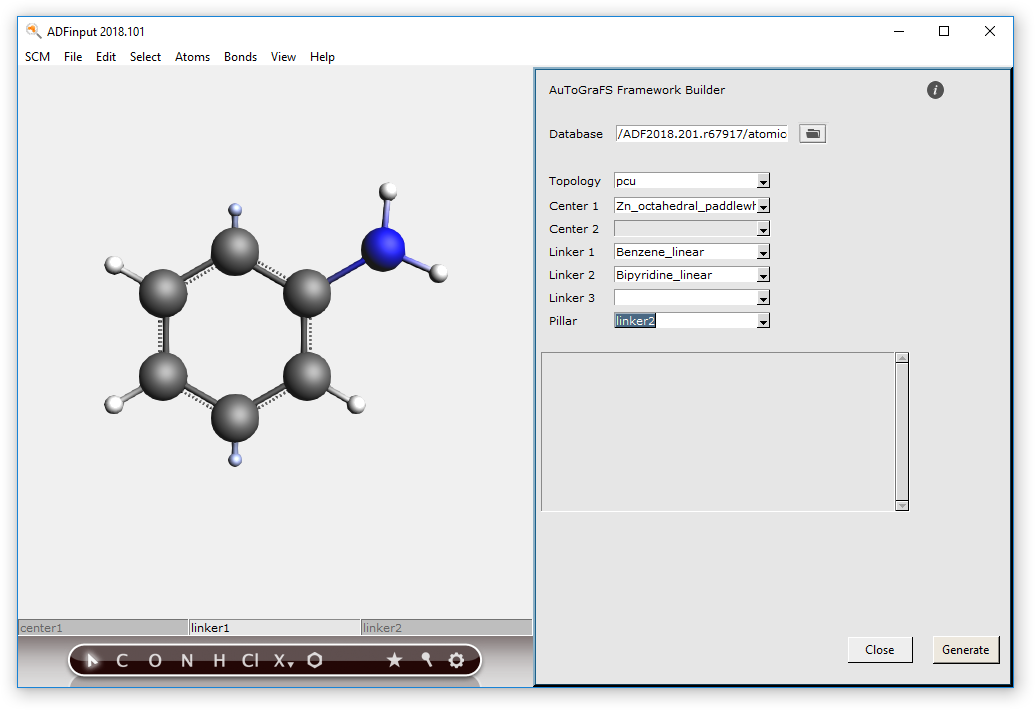Select the pointer arrow tool
The width and height of the screenshot is (1035, 710).
click(x=92, y=660)
